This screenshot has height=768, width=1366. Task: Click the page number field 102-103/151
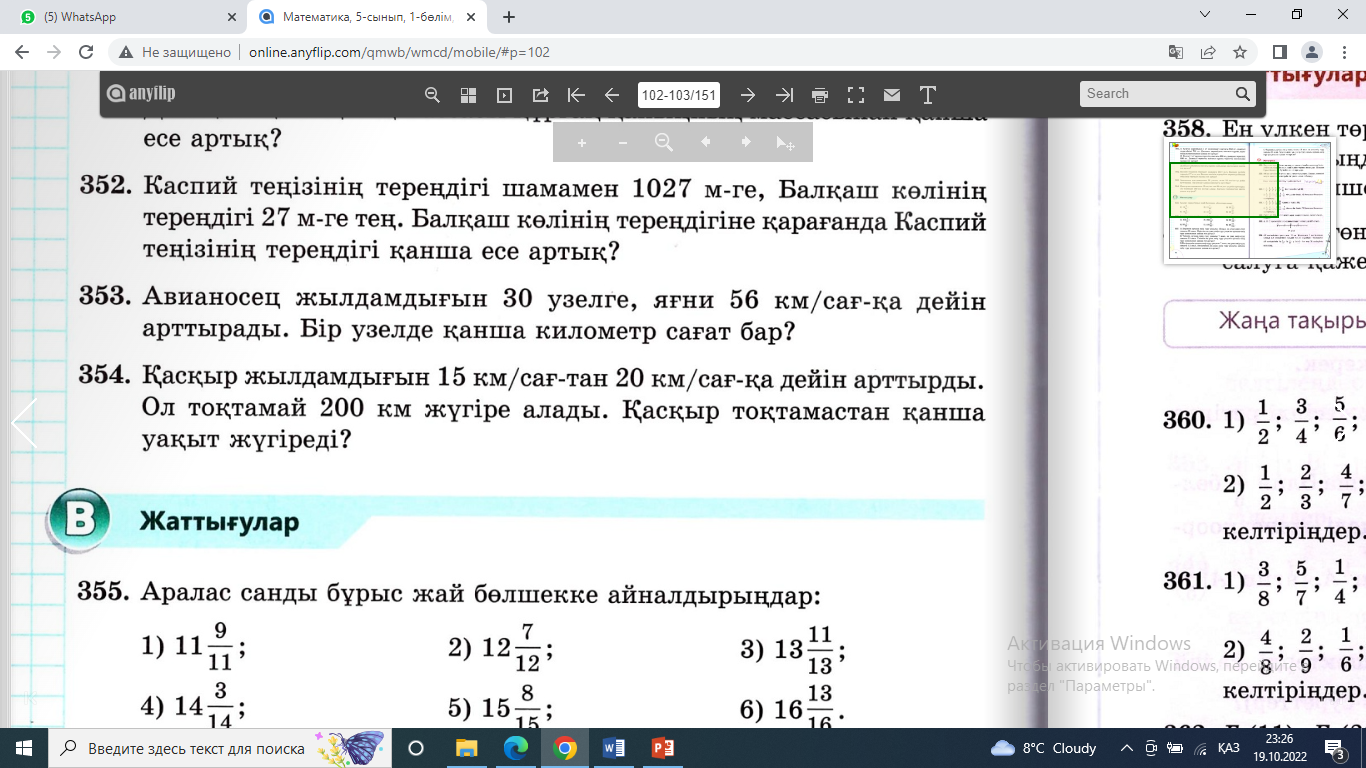click(x=679, y=95)
